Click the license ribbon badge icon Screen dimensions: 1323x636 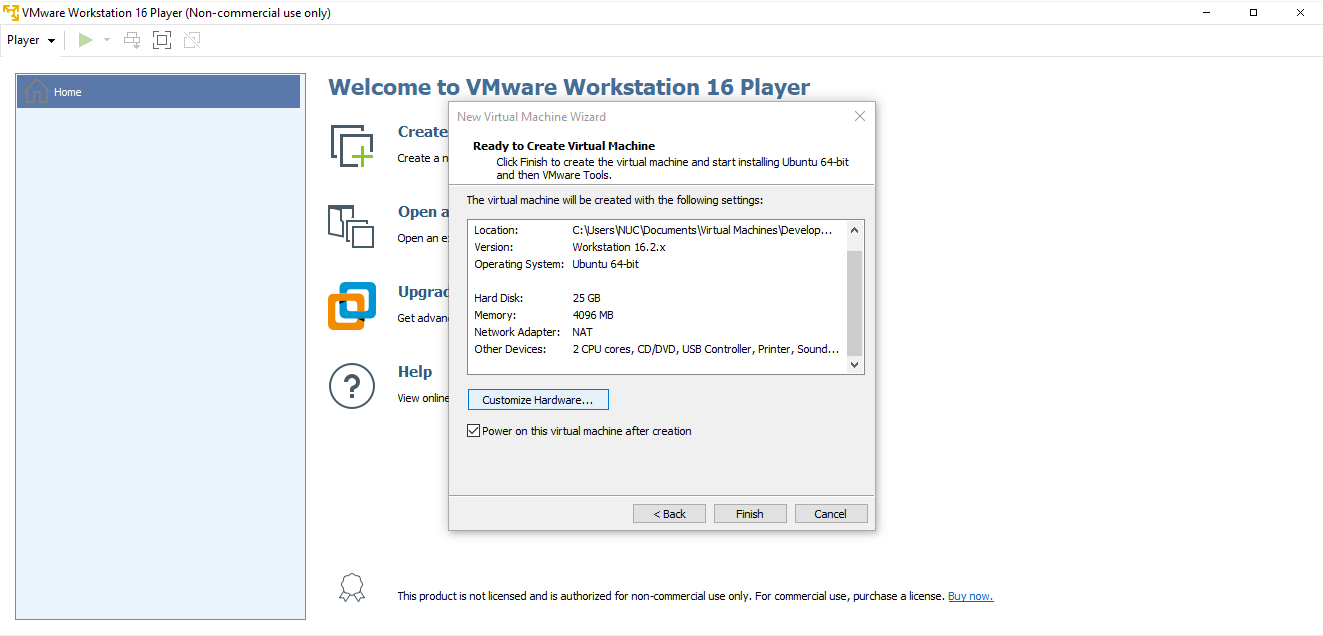352,587
